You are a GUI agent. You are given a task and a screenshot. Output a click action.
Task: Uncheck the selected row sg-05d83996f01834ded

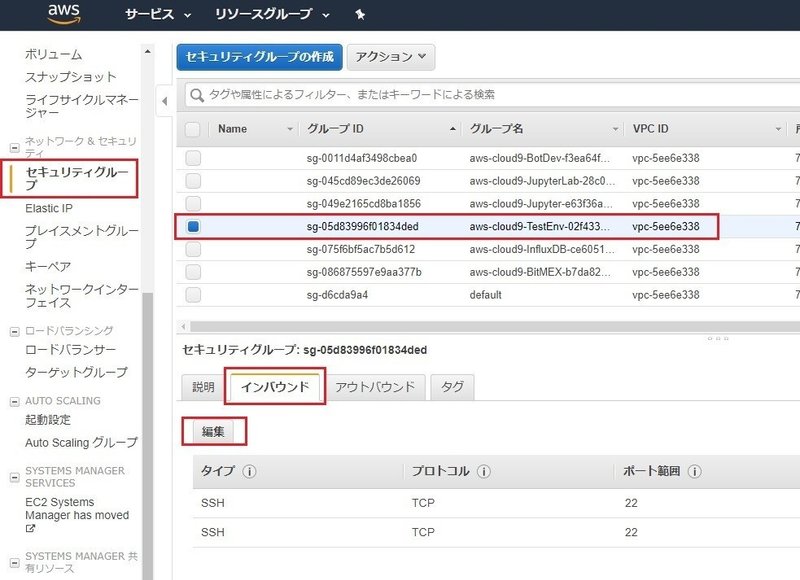193,226
